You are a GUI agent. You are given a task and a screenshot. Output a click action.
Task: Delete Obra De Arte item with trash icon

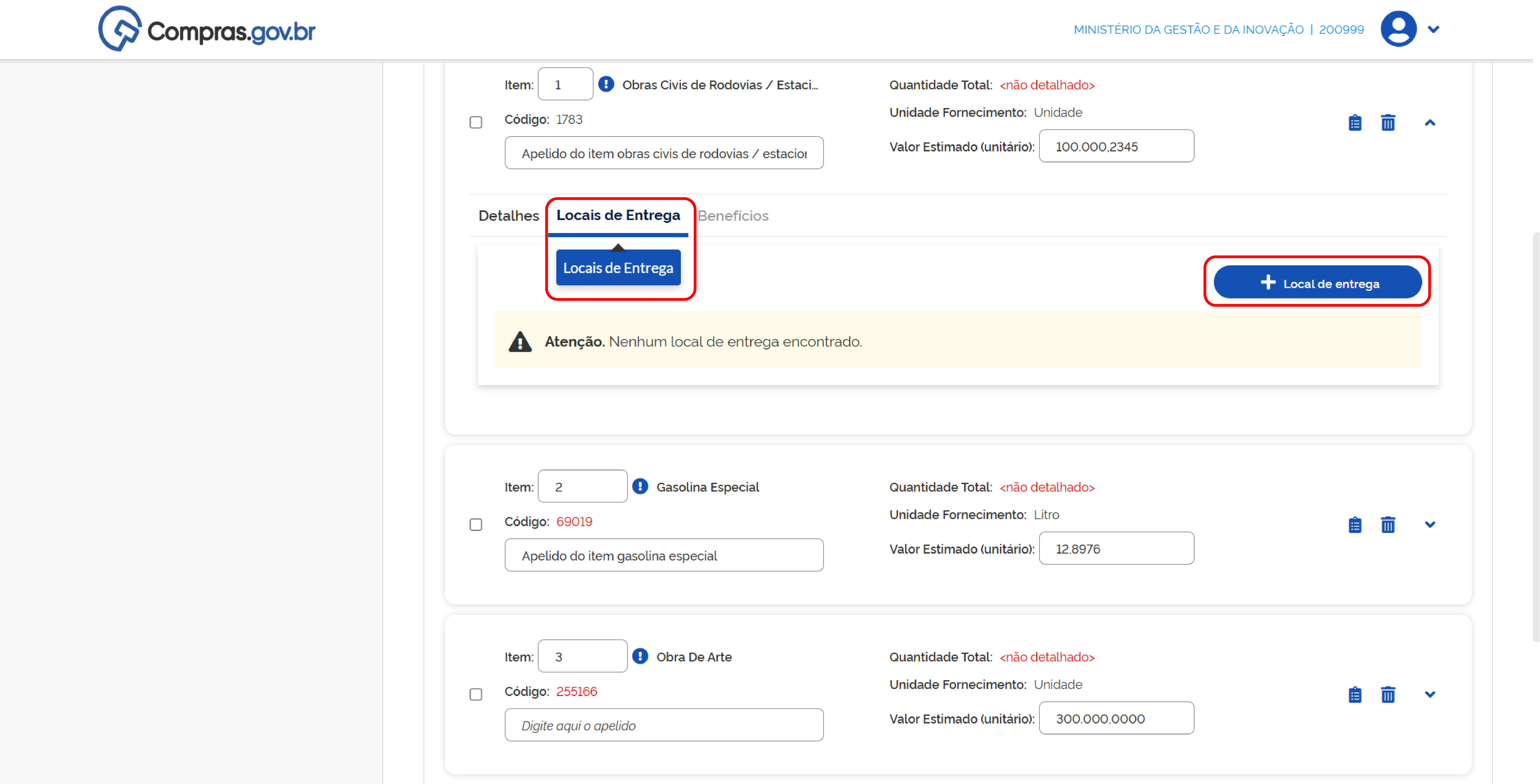(1388, 694)
